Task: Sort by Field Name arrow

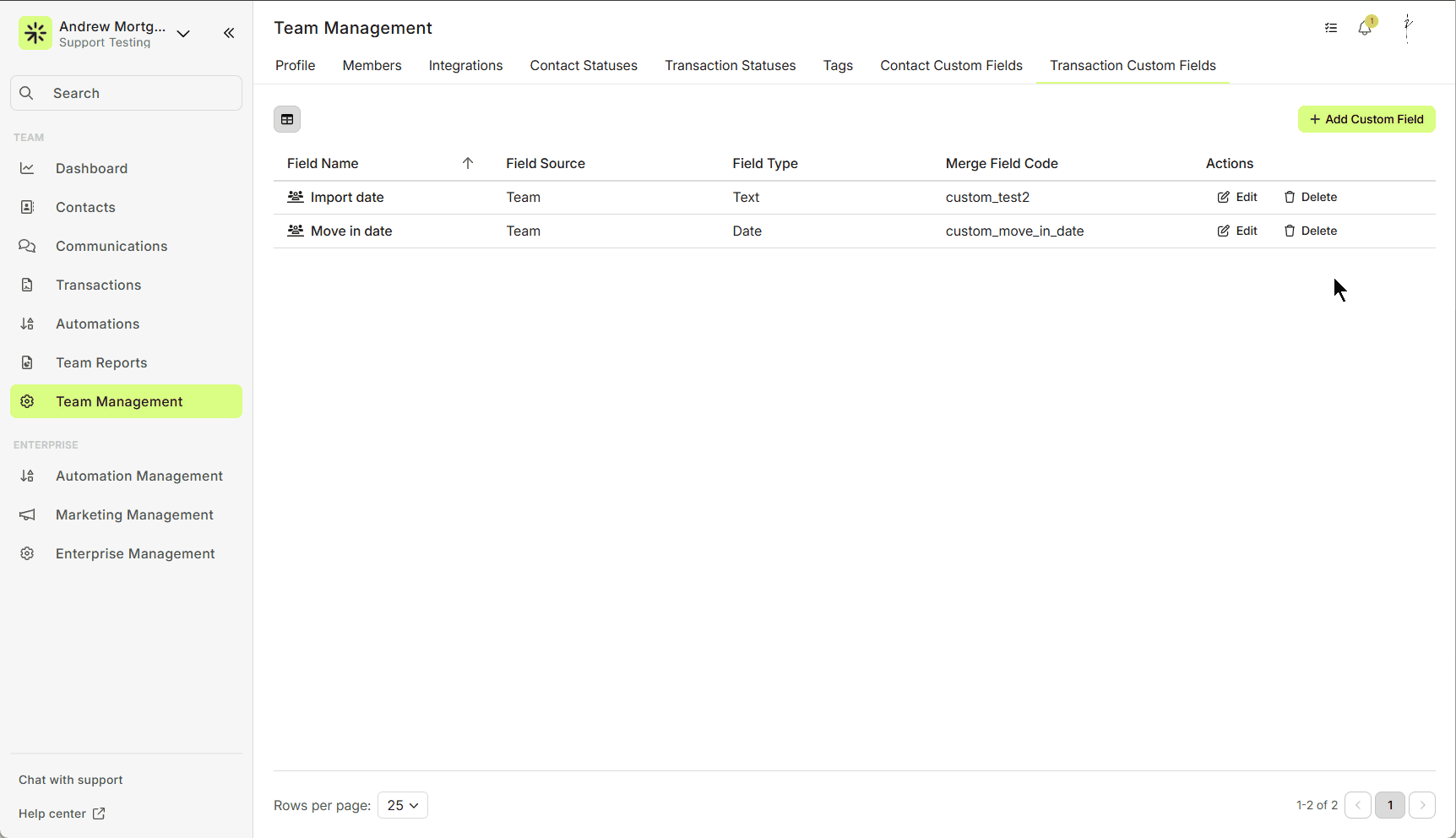Action: click(x=468, y=163)
